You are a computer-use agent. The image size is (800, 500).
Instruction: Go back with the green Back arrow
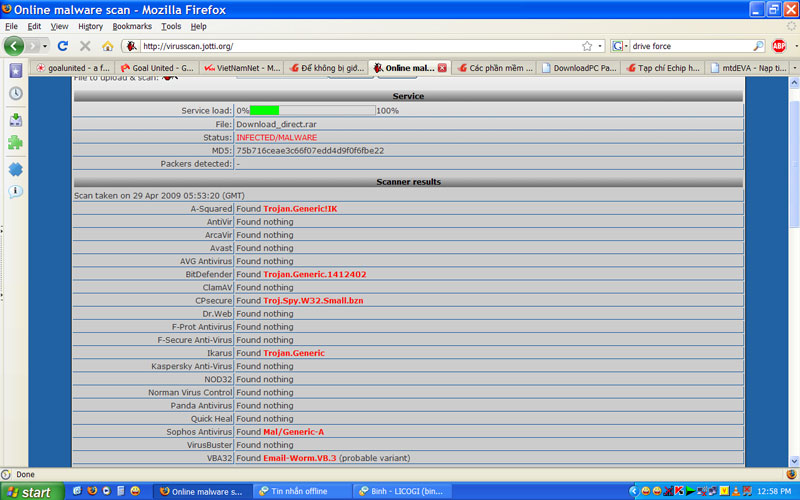[14, 46]
